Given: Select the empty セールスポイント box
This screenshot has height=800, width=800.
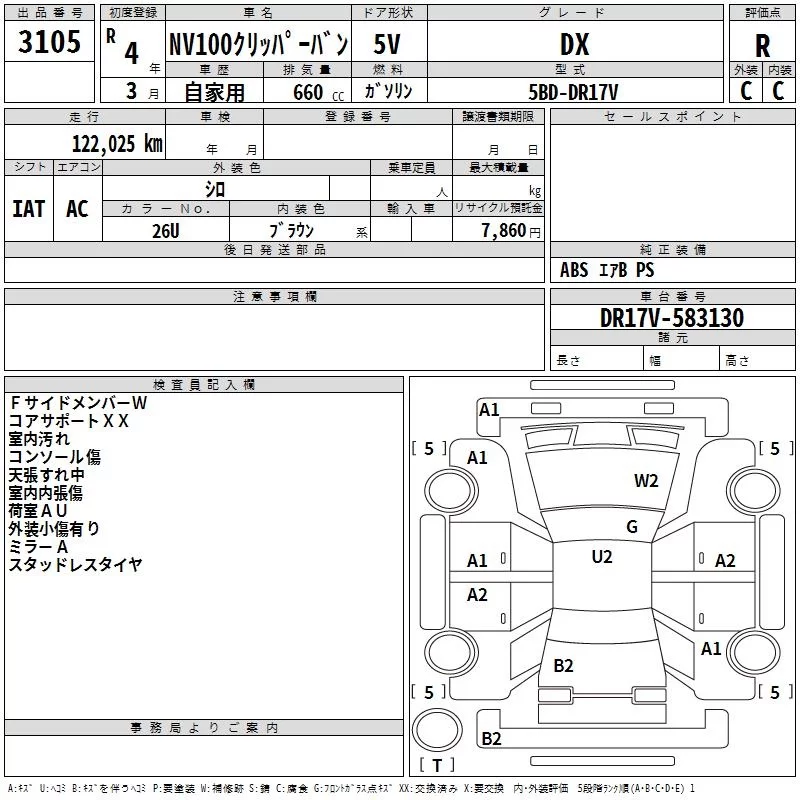Looking at the screenshot, I should point(672,183).
